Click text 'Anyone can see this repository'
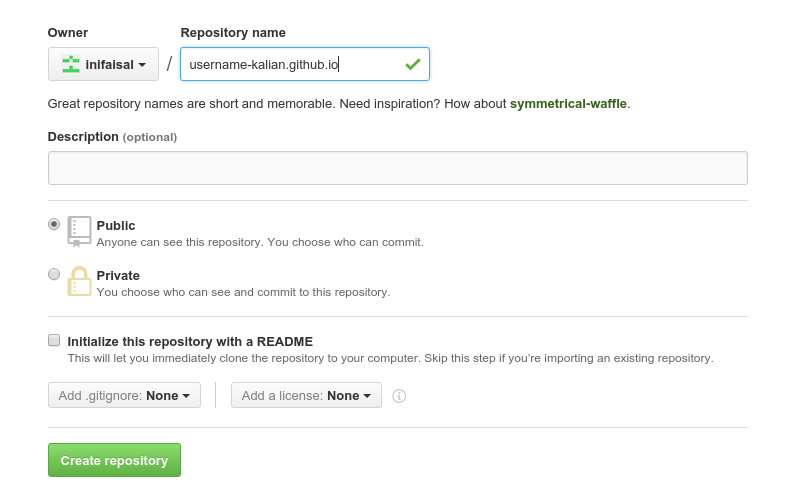 180,242
